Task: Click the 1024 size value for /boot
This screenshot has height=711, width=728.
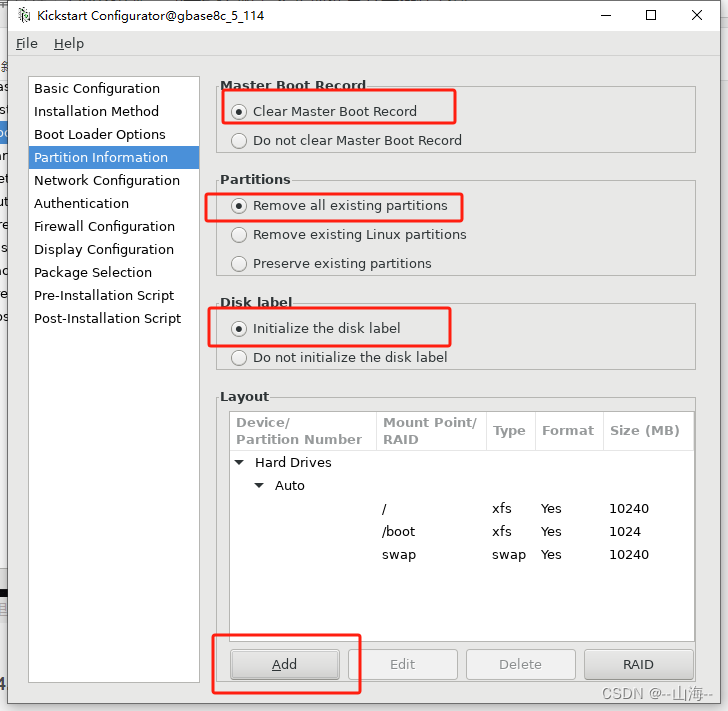Action: [x=624, y=531]
